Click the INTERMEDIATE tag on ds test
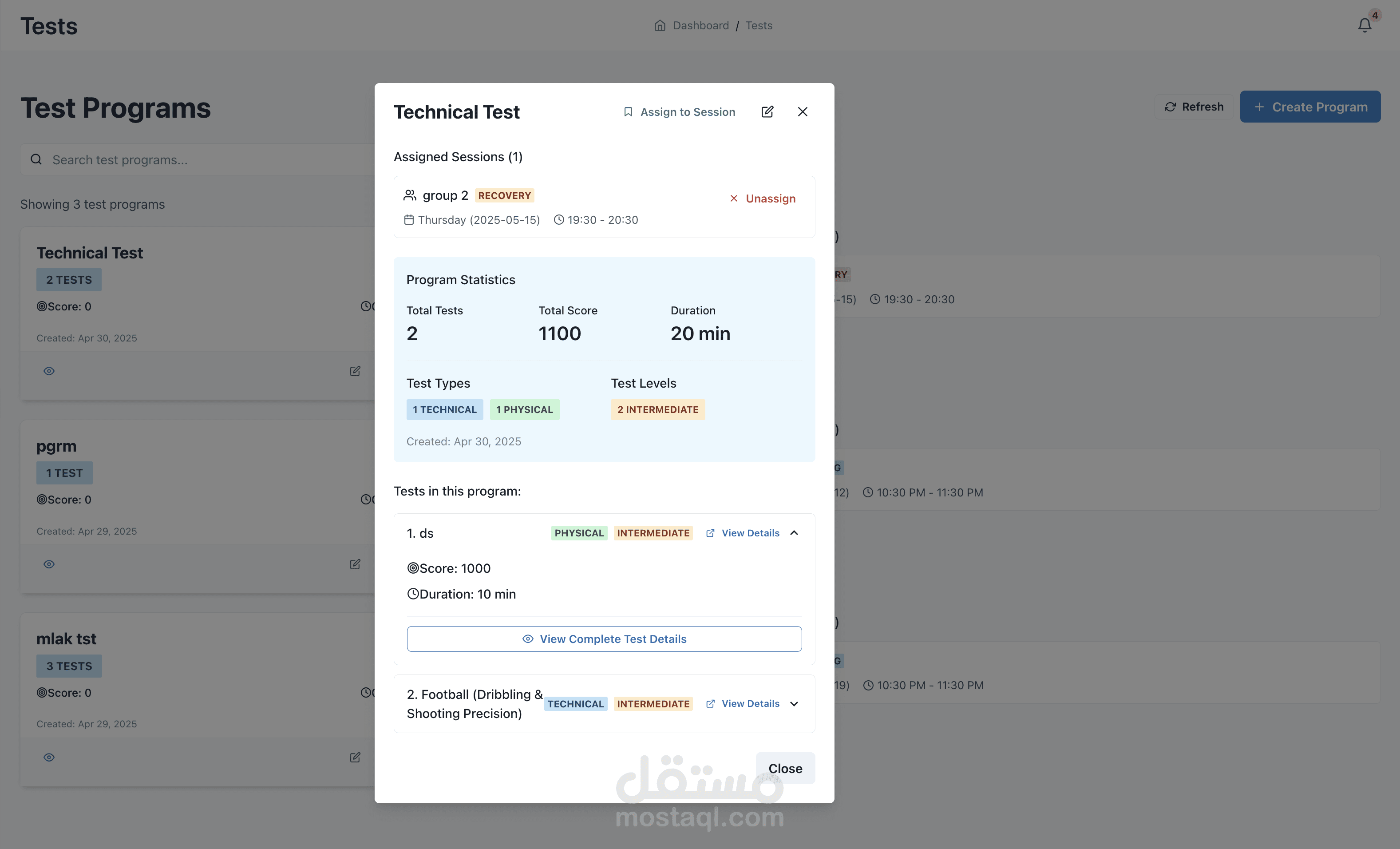Viewport: 1400px width, 849px height. click(653, 533)
